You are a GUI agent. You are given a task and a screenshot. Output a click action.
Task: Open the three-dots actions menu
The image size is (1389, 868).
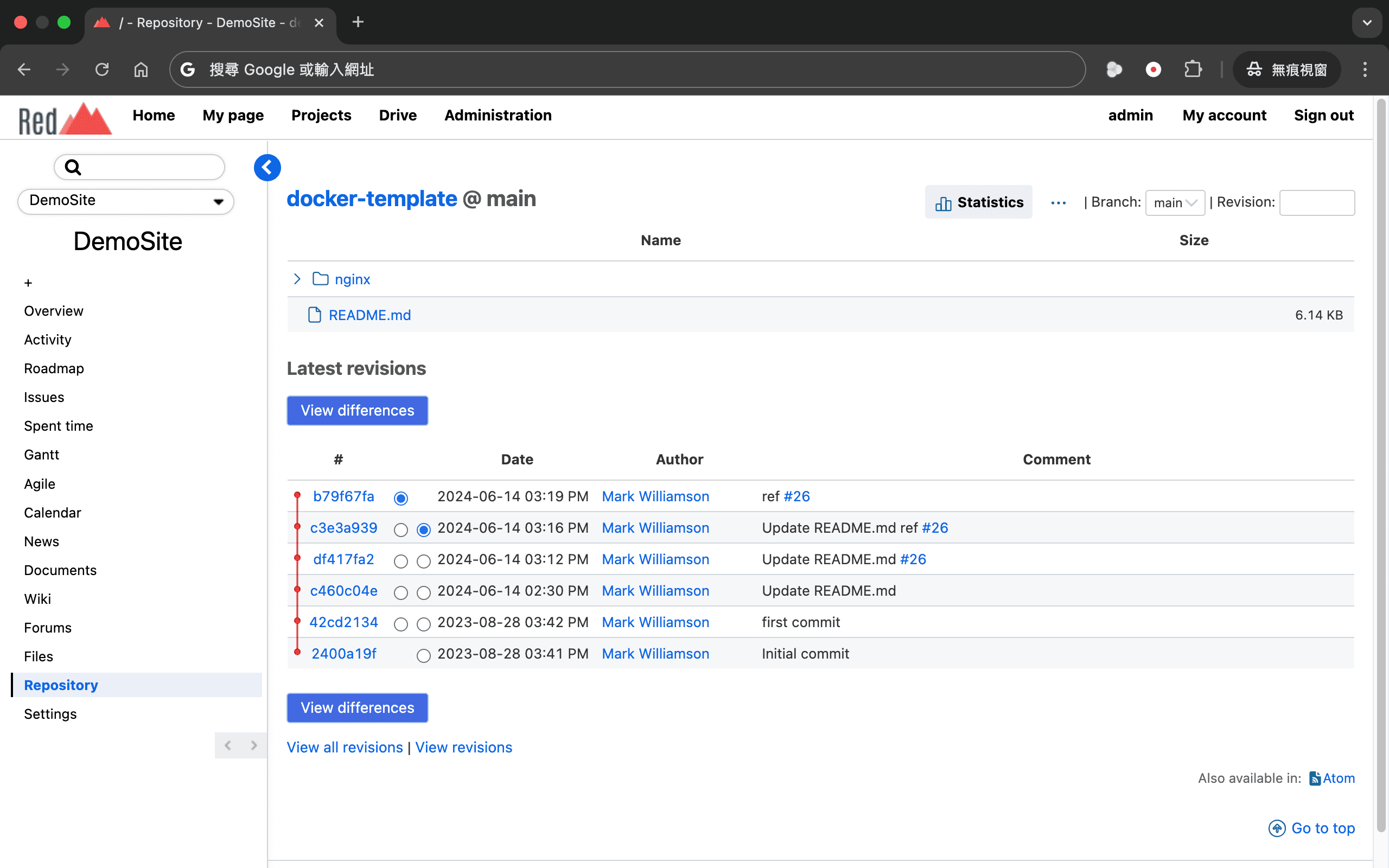(x=1058, y=203)
